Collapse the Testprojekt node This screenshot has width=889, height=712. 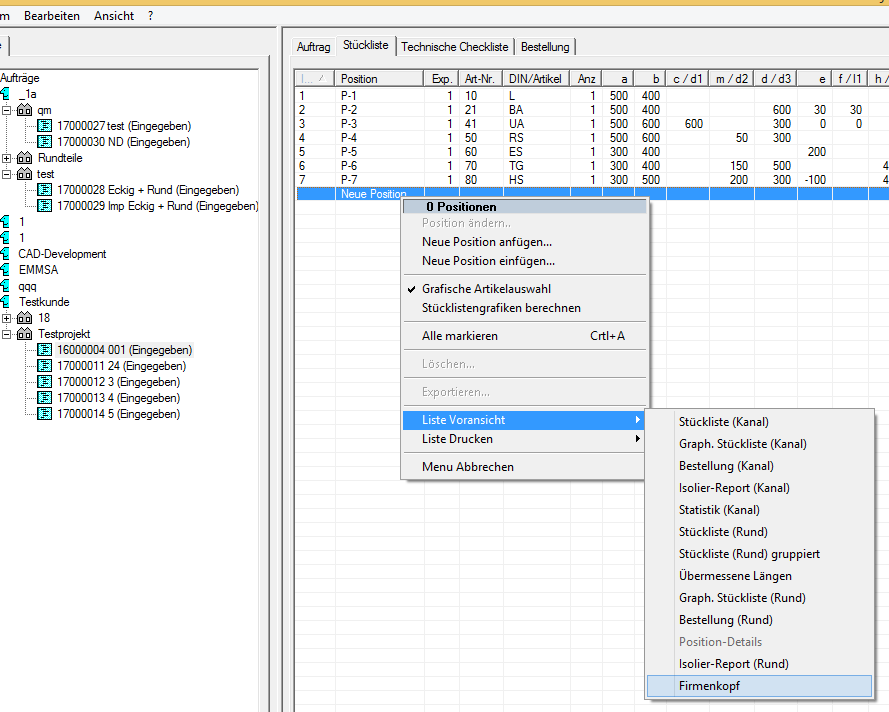6,334
